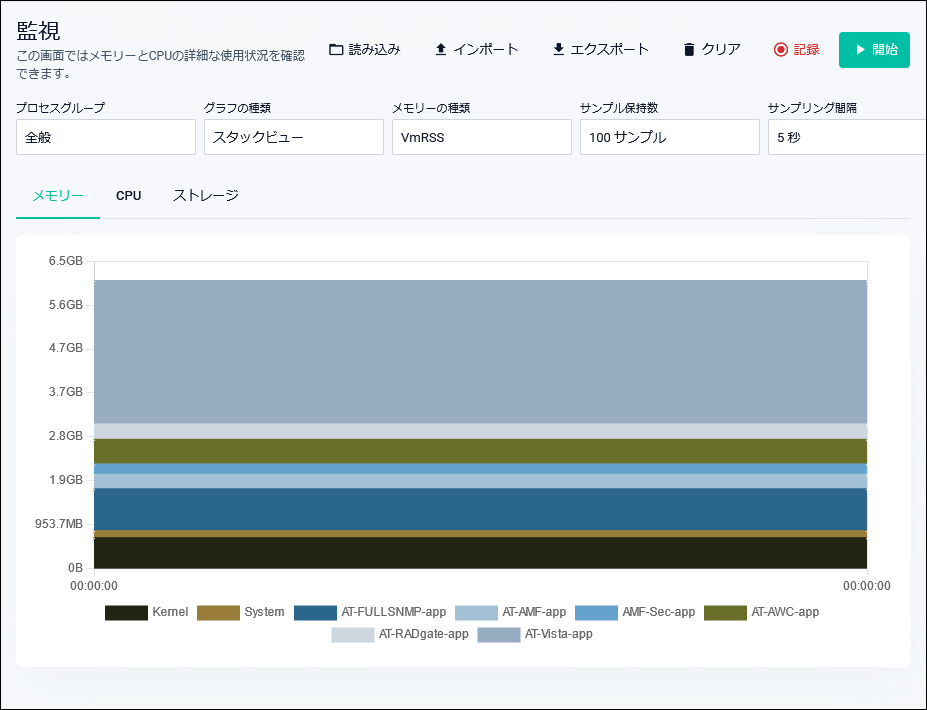927x710 pixels.
Task: Click the 2.8GB axis label
Action: coord(66,436)
